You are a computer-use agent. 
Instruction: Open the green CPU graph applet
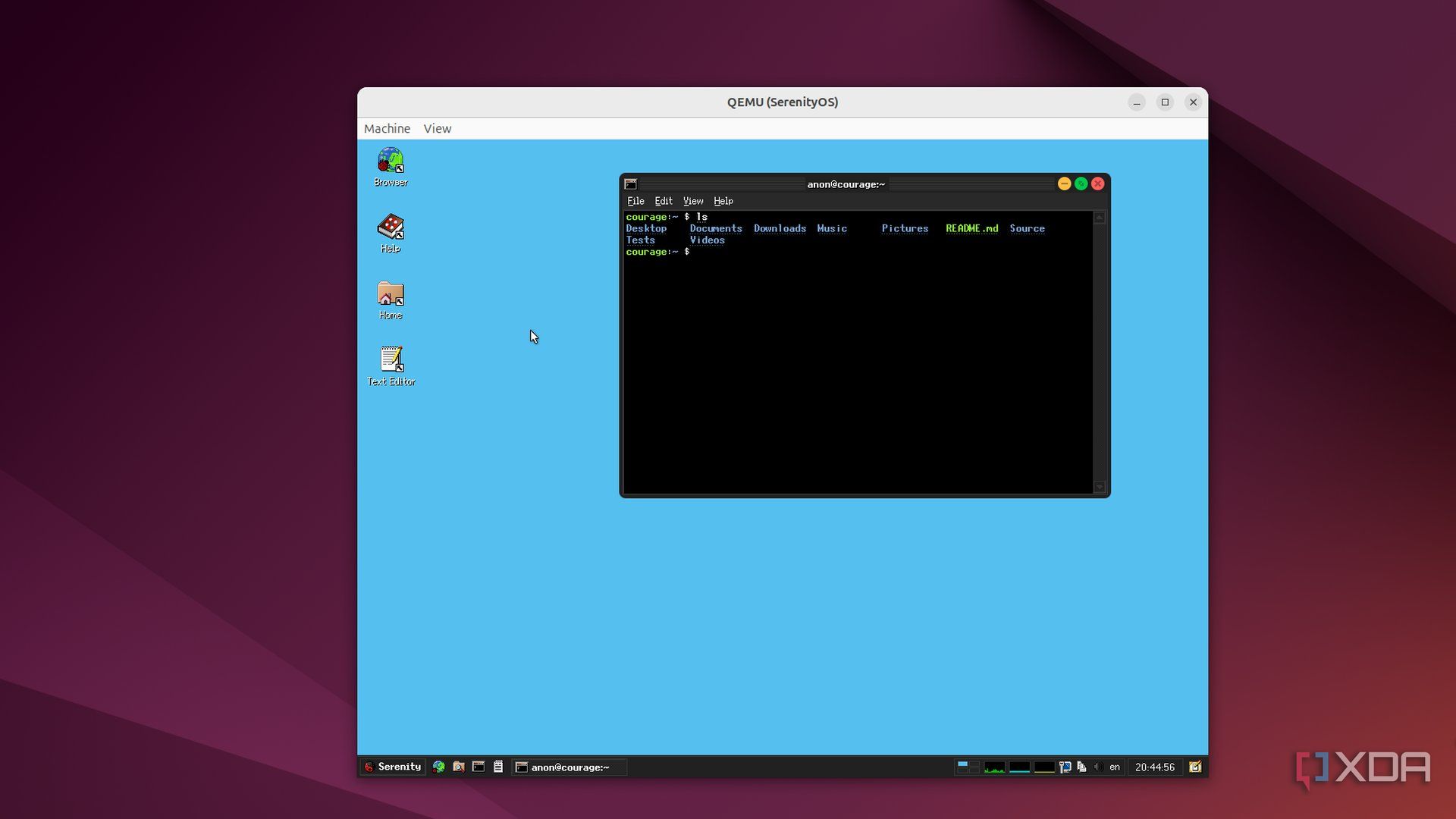tap(994, 767)
